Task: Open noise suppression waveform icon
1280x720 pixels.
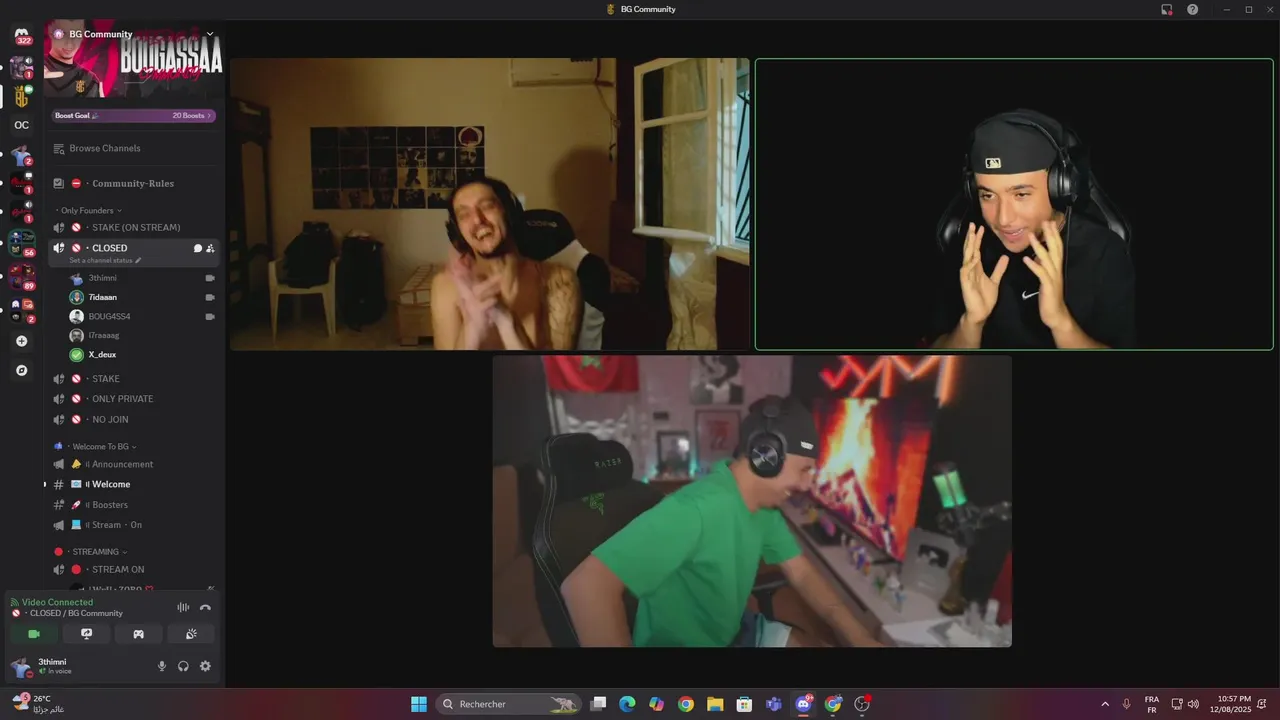Action: point(183,607)
